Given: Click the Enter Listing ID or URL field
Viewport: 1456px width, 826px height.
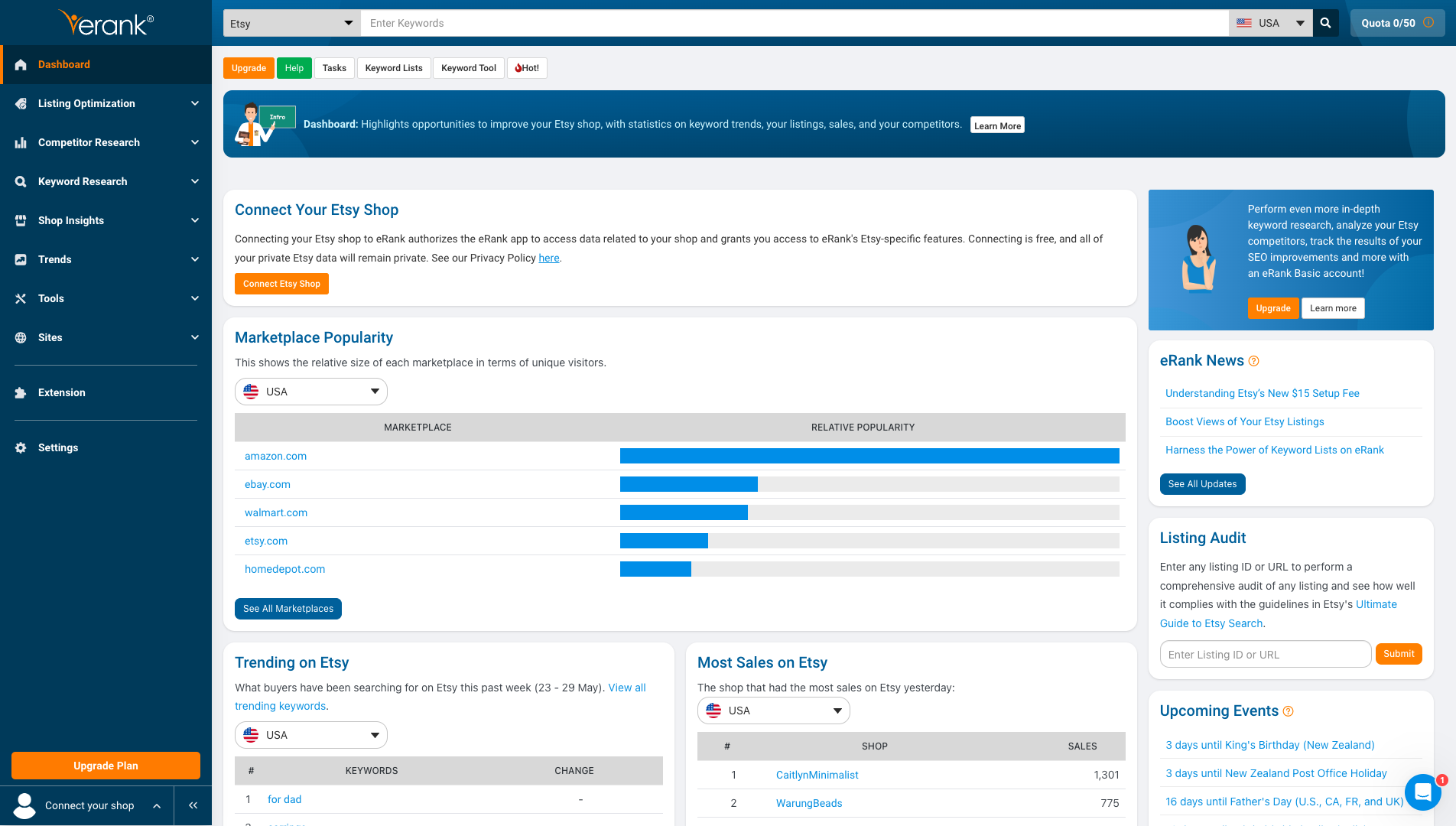Looking at the screenshot, I should tap(1265, 655).
